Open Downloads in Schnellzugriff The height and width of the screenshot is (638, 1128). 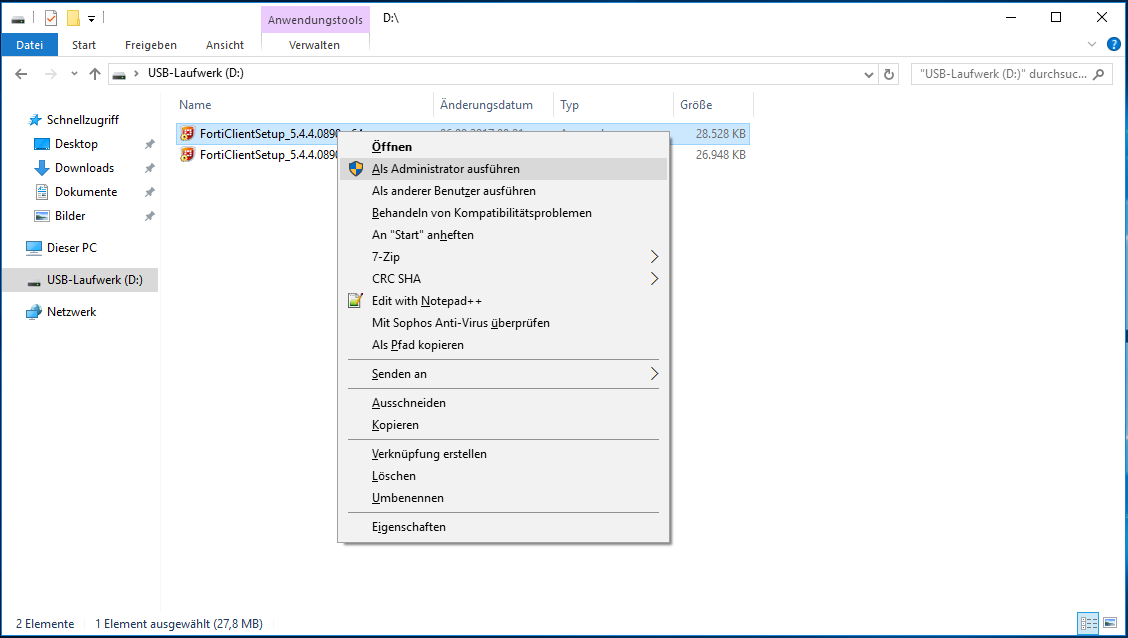[84, 168]
